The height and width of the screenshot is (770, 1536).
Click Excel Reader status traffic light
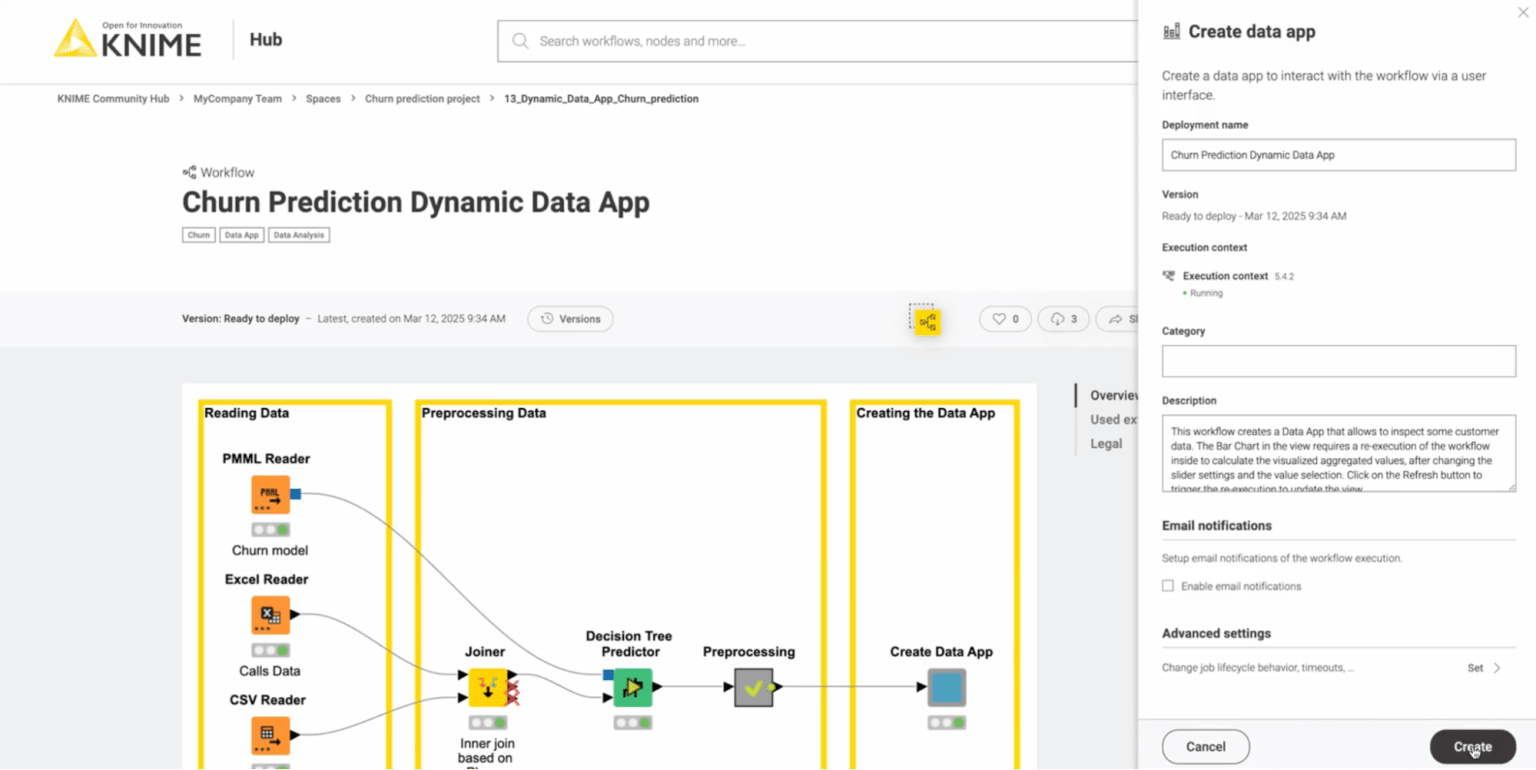click(270, 650)
